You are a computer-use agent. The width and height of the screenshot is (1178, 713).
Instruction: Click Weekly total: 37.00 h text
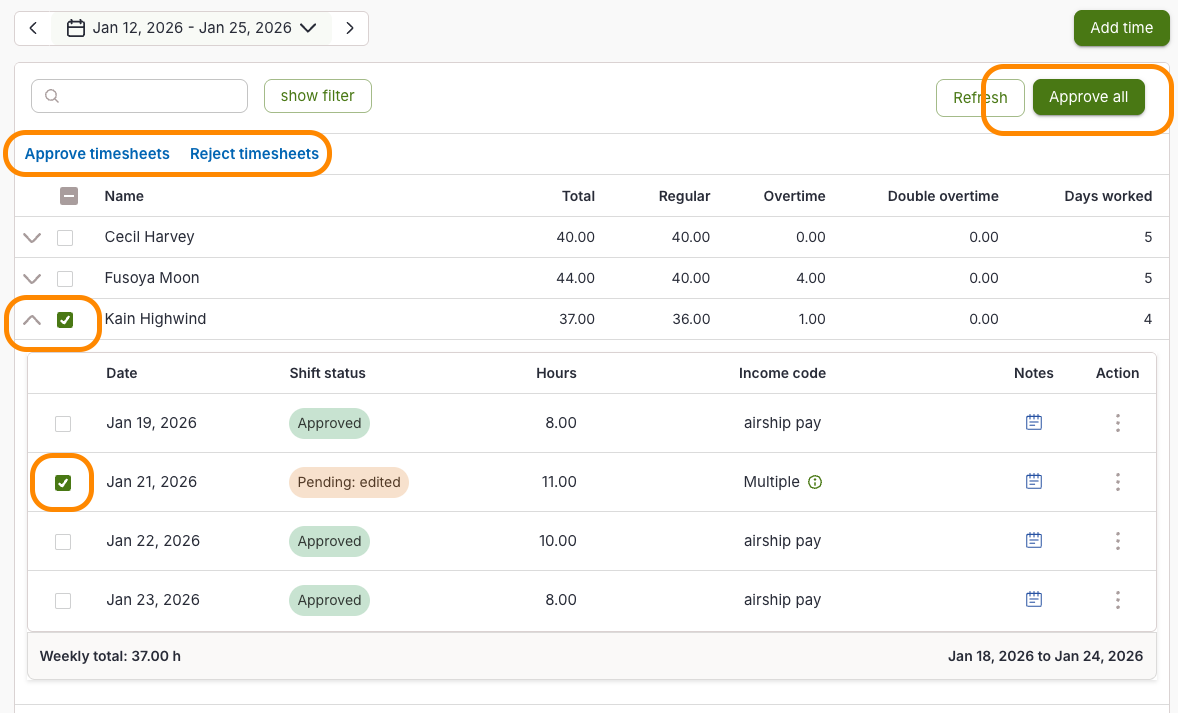tap(110, 656)
